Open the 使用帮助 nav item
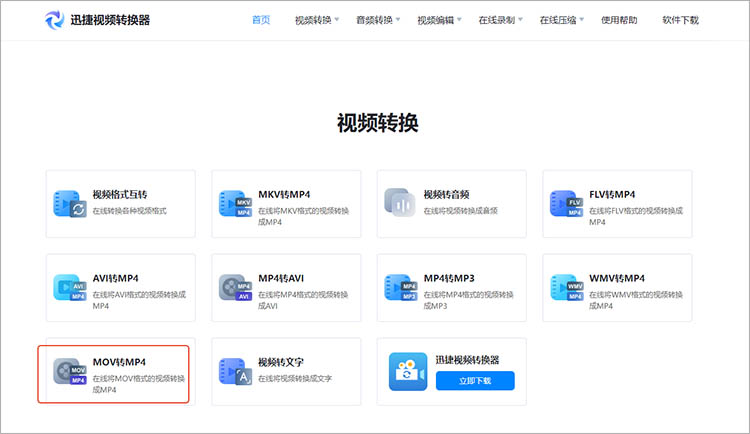This screenshot has width=750, height=434. [x=619, y=20]
